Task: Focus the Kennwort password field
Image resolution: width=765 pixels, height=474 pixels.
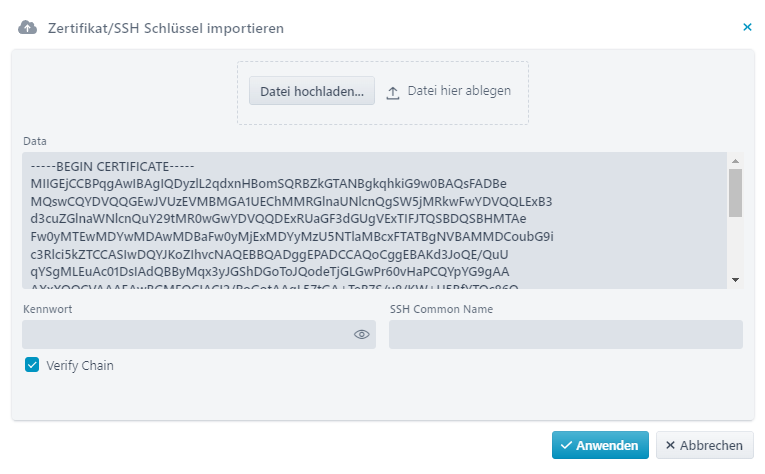Action: tap(199, 335)
